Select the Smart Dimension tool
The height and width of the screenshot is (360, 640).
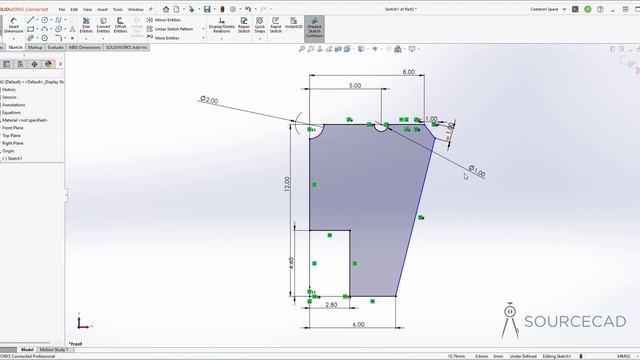(x=13, y=25)
